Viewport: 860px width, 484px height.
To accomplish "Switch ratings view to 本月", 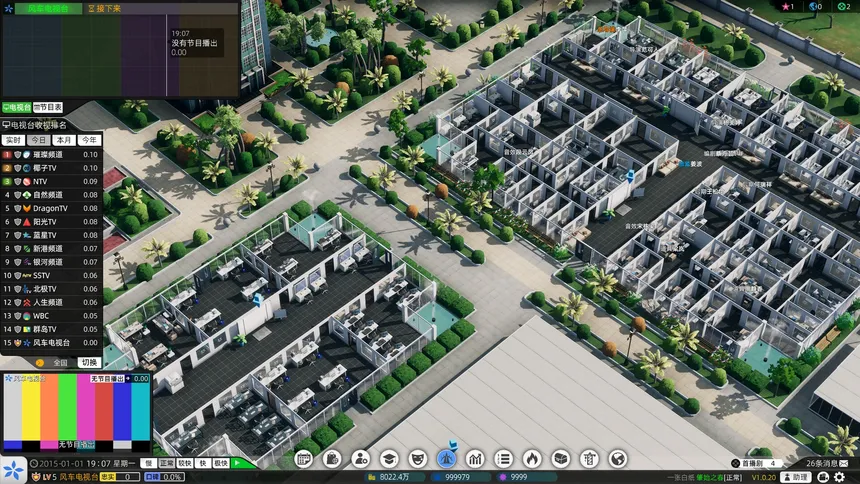I will click(x=64, y=140).
